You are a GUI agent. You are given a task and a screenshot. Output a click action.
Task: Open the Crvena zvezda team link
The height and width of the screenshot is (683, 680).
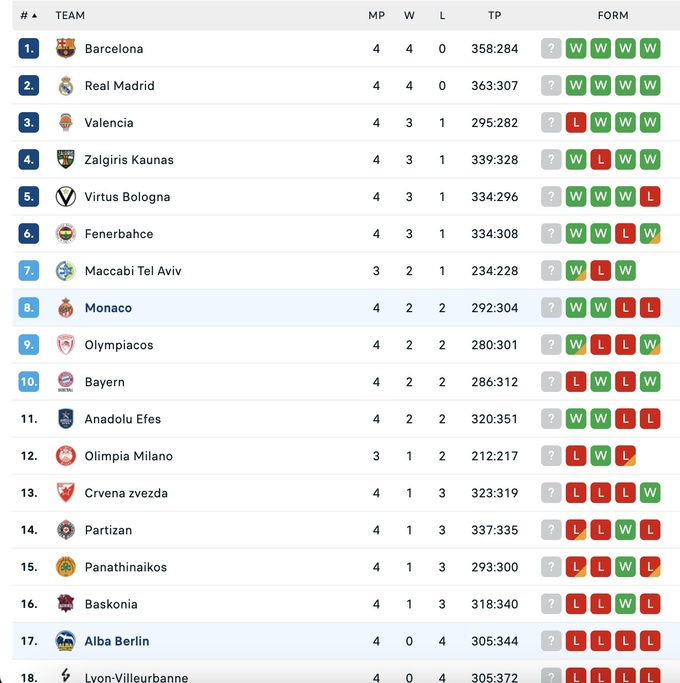point(126,493)
